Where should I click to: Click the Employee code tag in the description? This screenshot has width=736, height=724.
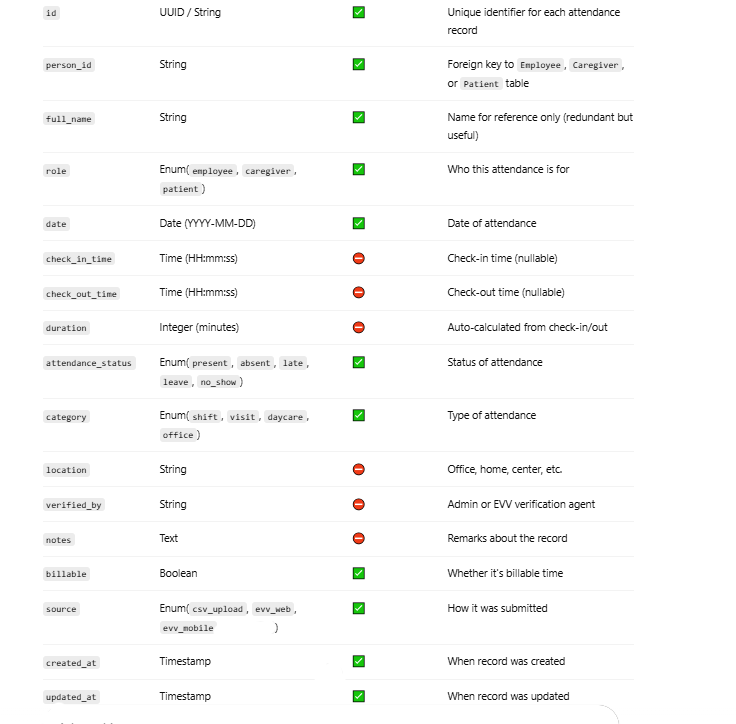coord(540,65)
